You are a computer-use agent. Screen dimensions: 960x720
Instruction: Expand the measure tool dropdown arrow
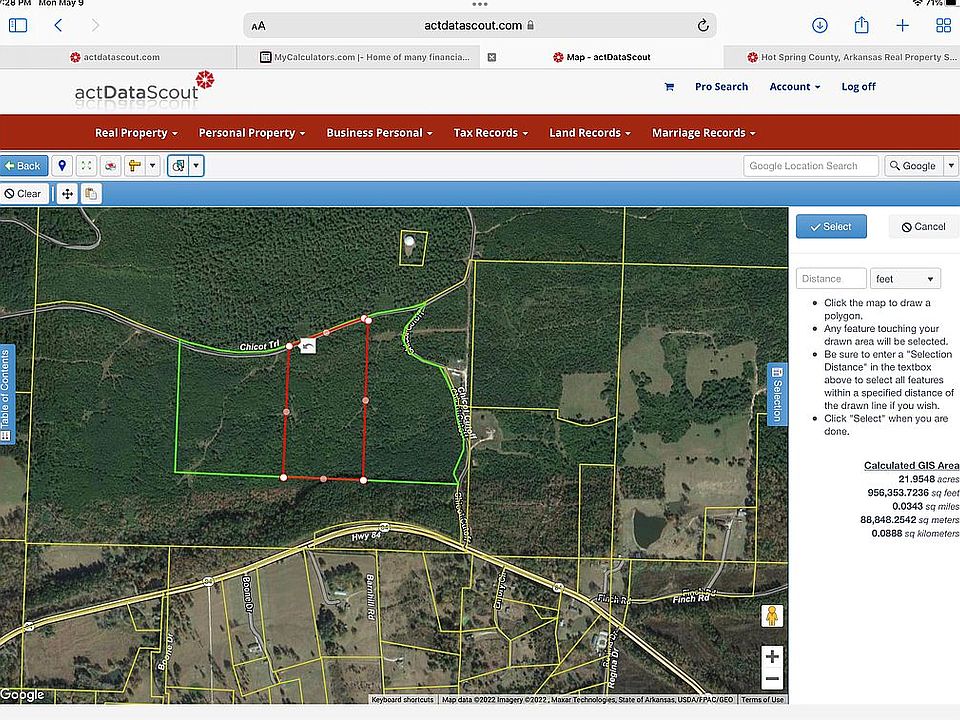152,166
